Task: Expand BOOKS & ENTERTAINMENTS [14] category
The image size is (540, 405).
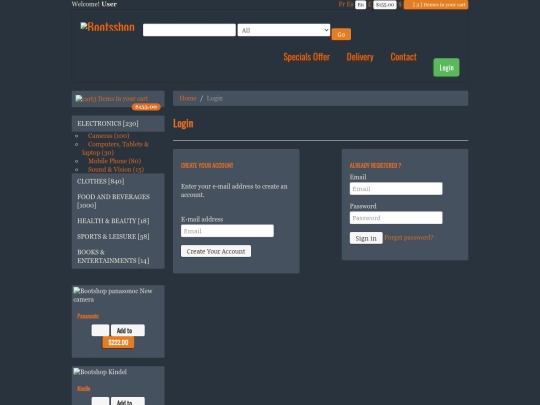Action: coord(118,256)
